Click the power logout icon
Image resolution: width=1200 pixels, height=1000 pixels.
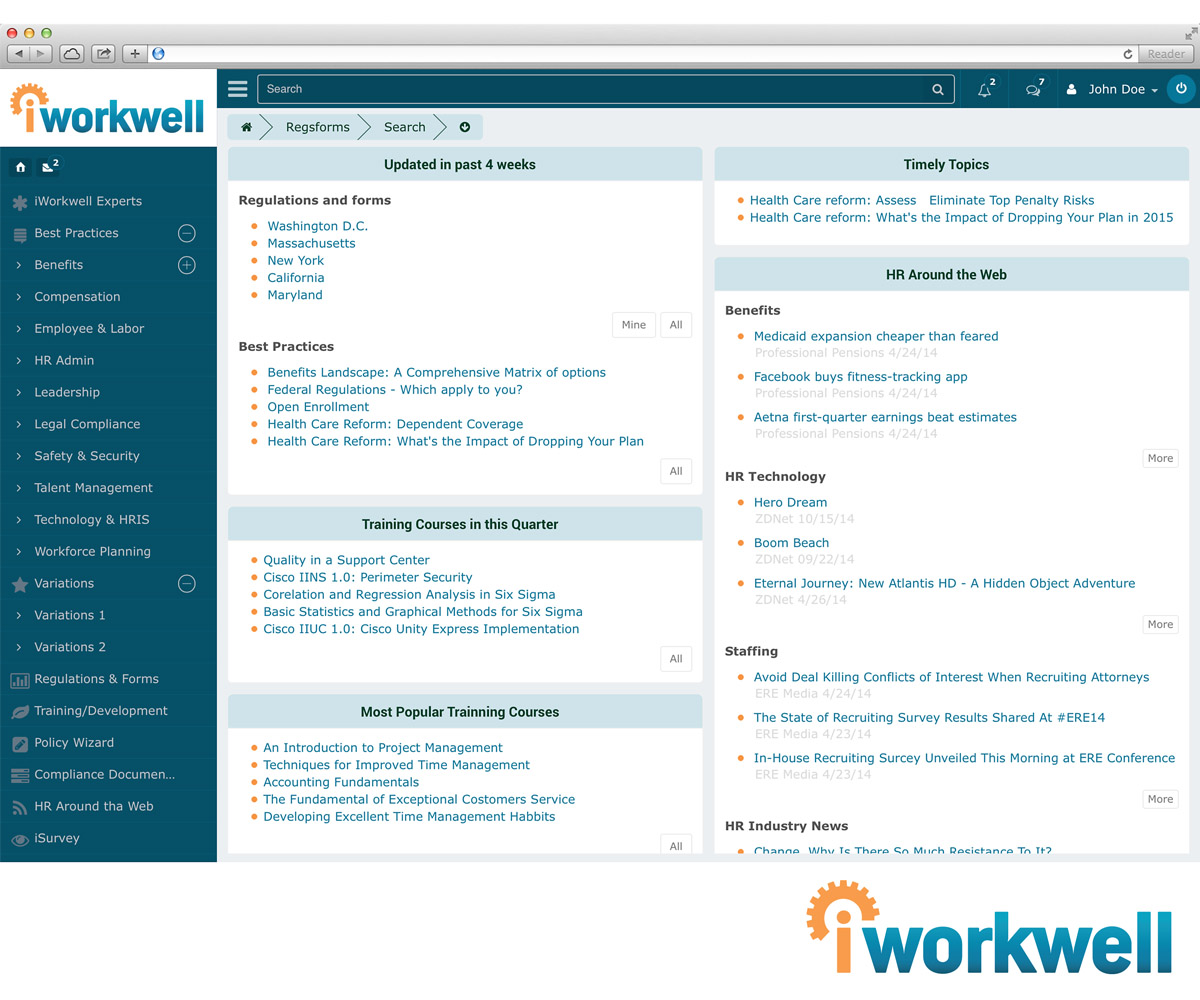1181,89
